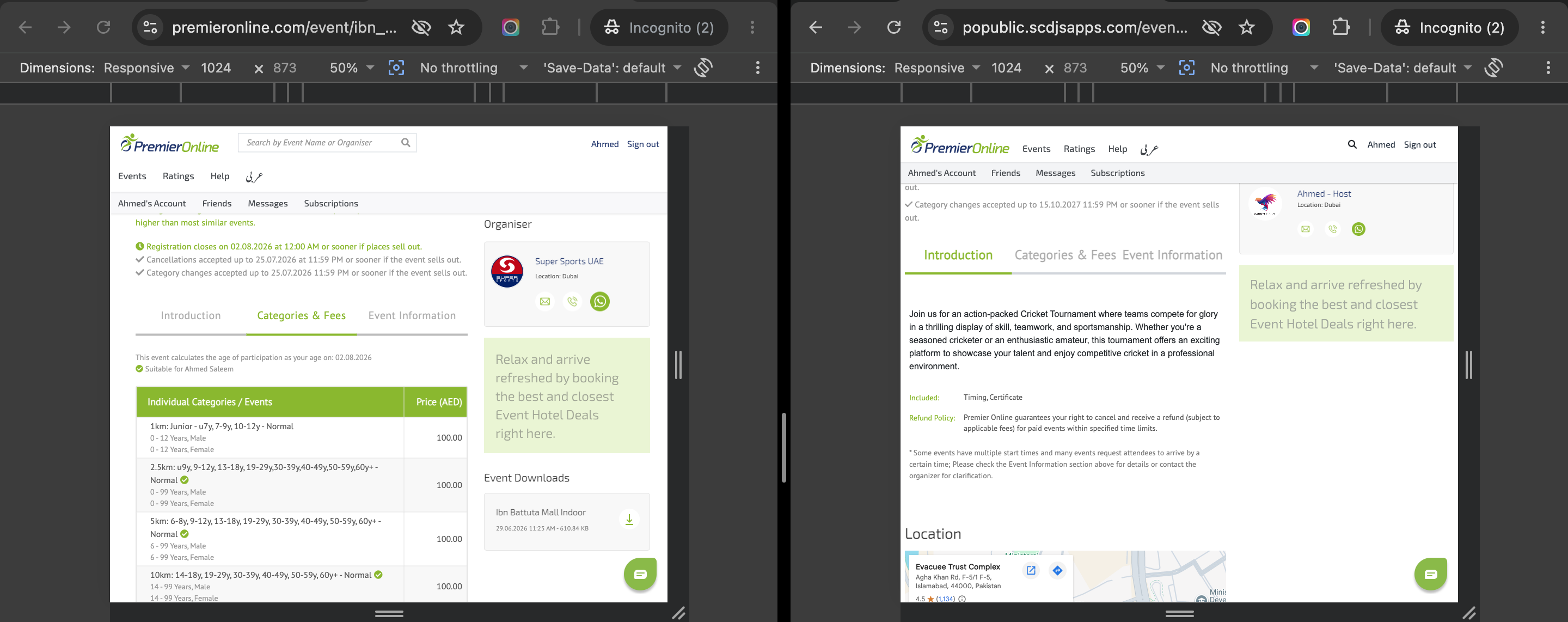
Task: Open the Save-Data dropdown in right window
Action: 1402,68
